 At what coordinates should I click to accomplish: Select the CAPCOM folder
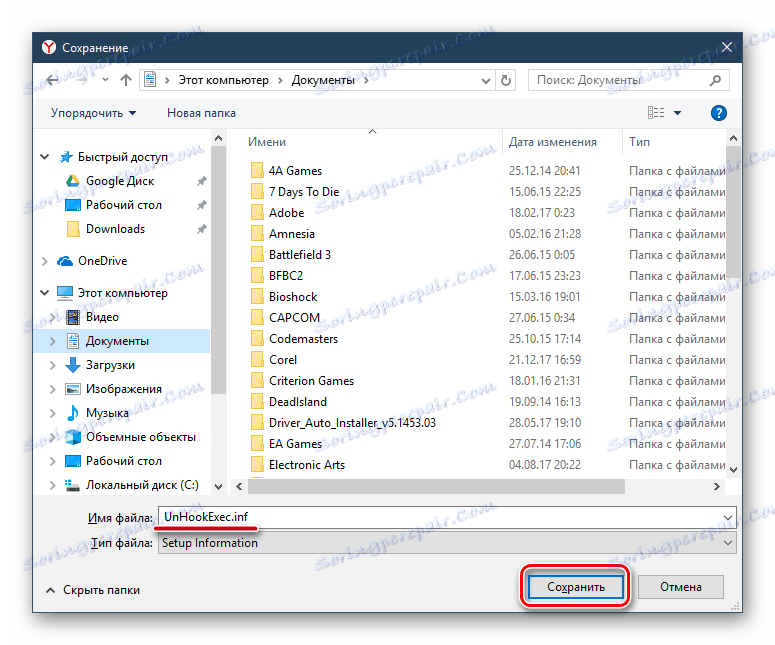tap(294, 318)
